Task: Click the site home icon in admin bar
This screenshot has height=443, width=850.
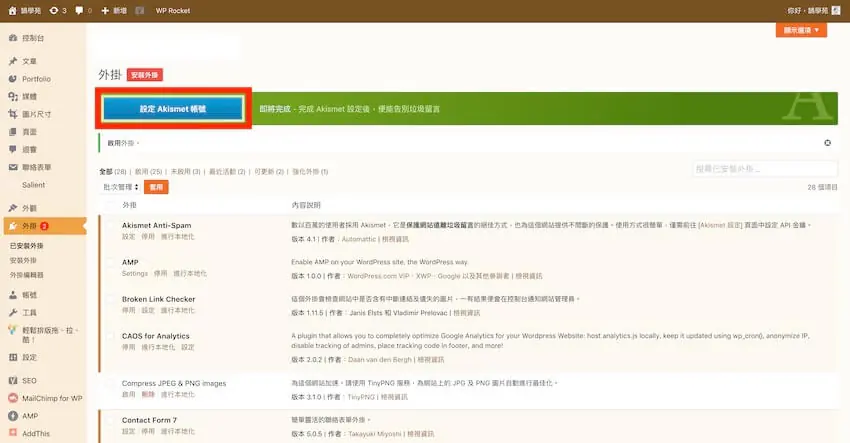Action: click(12, 10)
